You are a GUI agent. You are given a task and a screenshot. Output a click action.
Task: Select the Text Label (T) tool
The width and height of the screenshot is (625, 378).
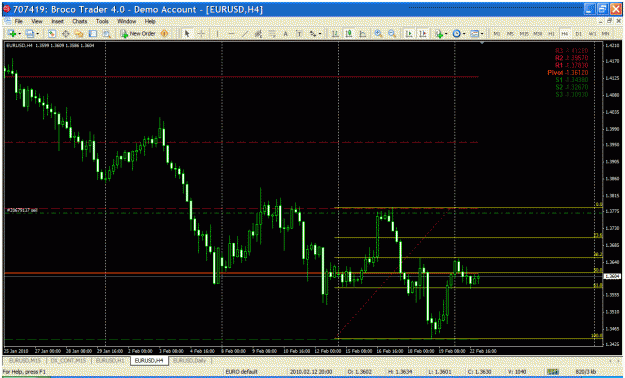tap(299, 34)
